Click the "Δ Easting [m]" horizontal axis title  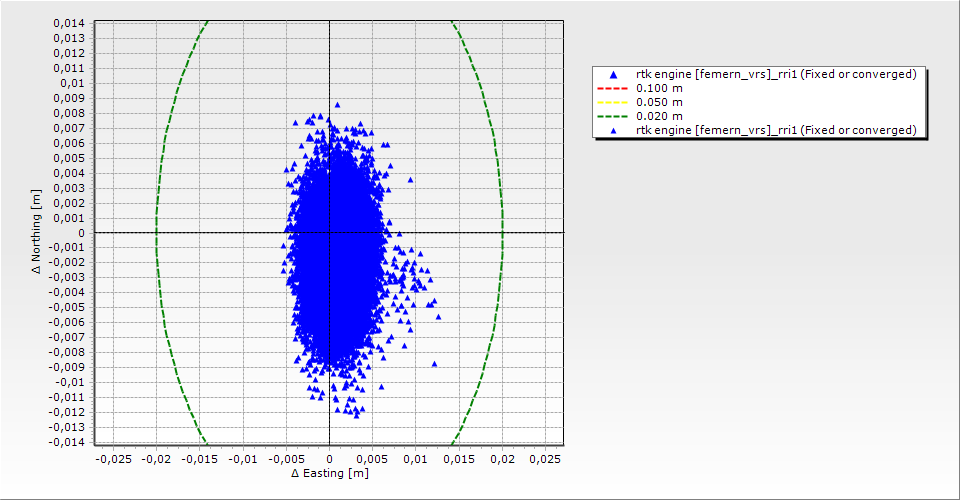(x=329, y=473)
